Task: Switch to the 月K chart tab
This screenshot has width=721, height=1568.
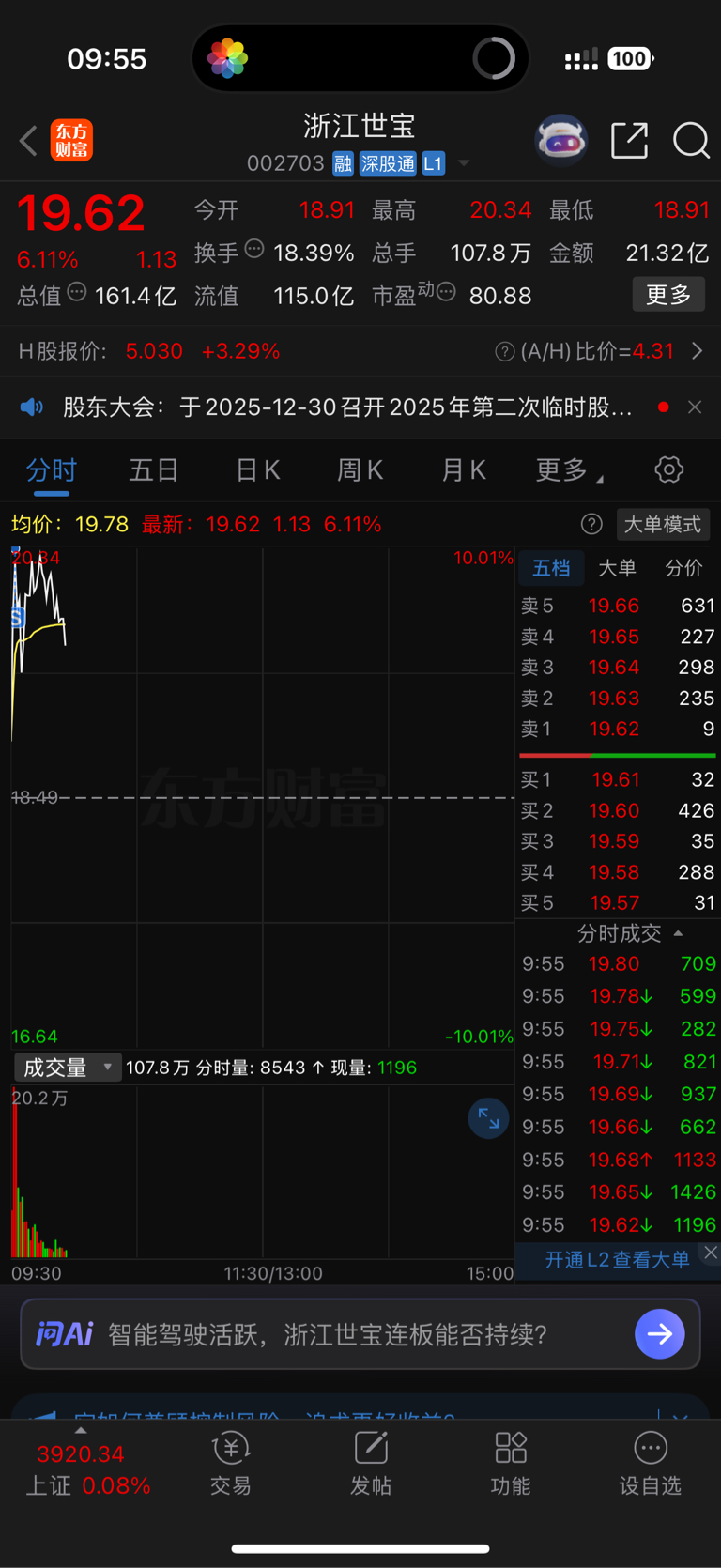Action: coord(464,469)
